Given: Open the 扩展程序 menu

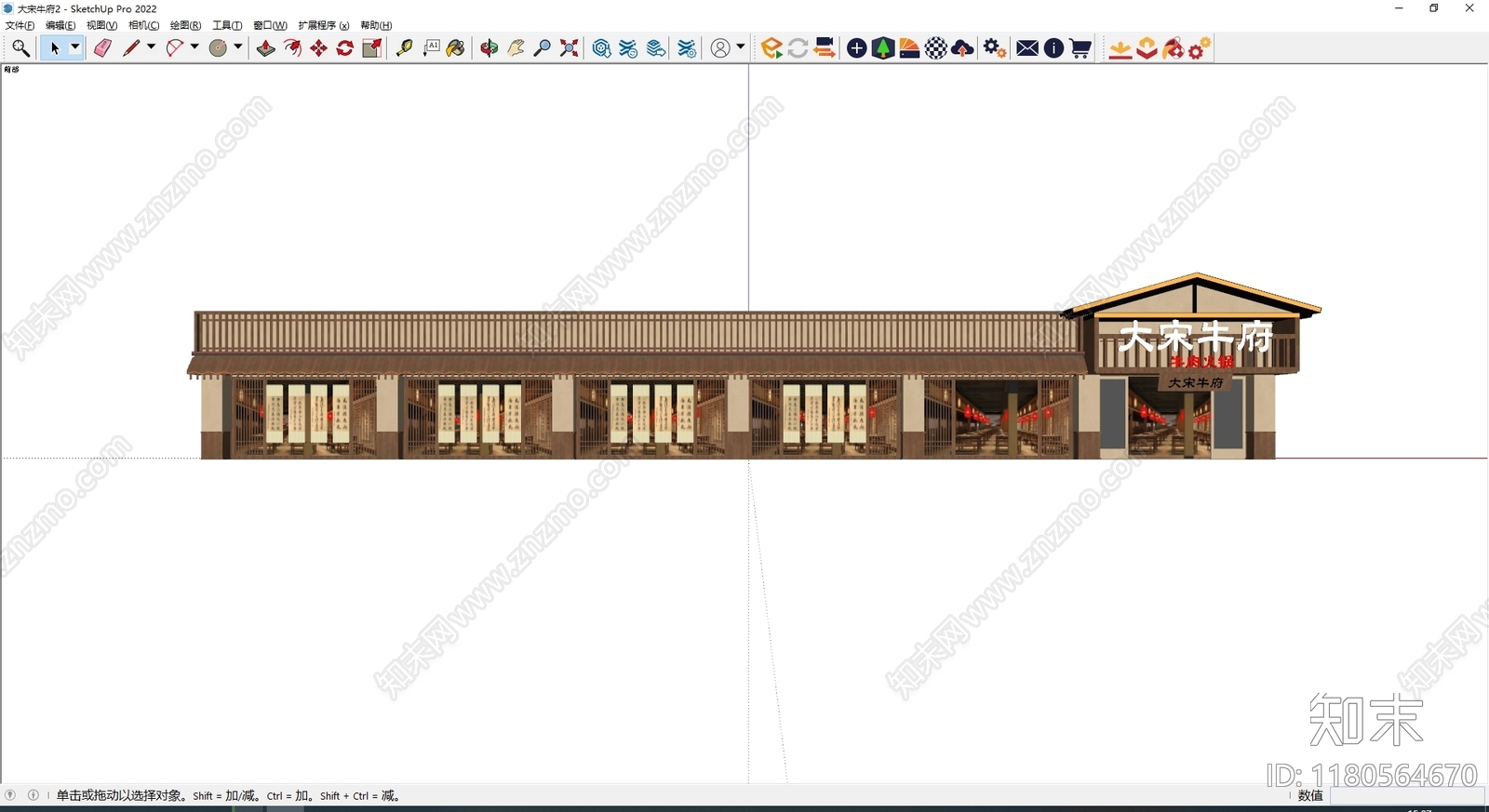Looking at the screenshot, I should (x=323, y=25).
